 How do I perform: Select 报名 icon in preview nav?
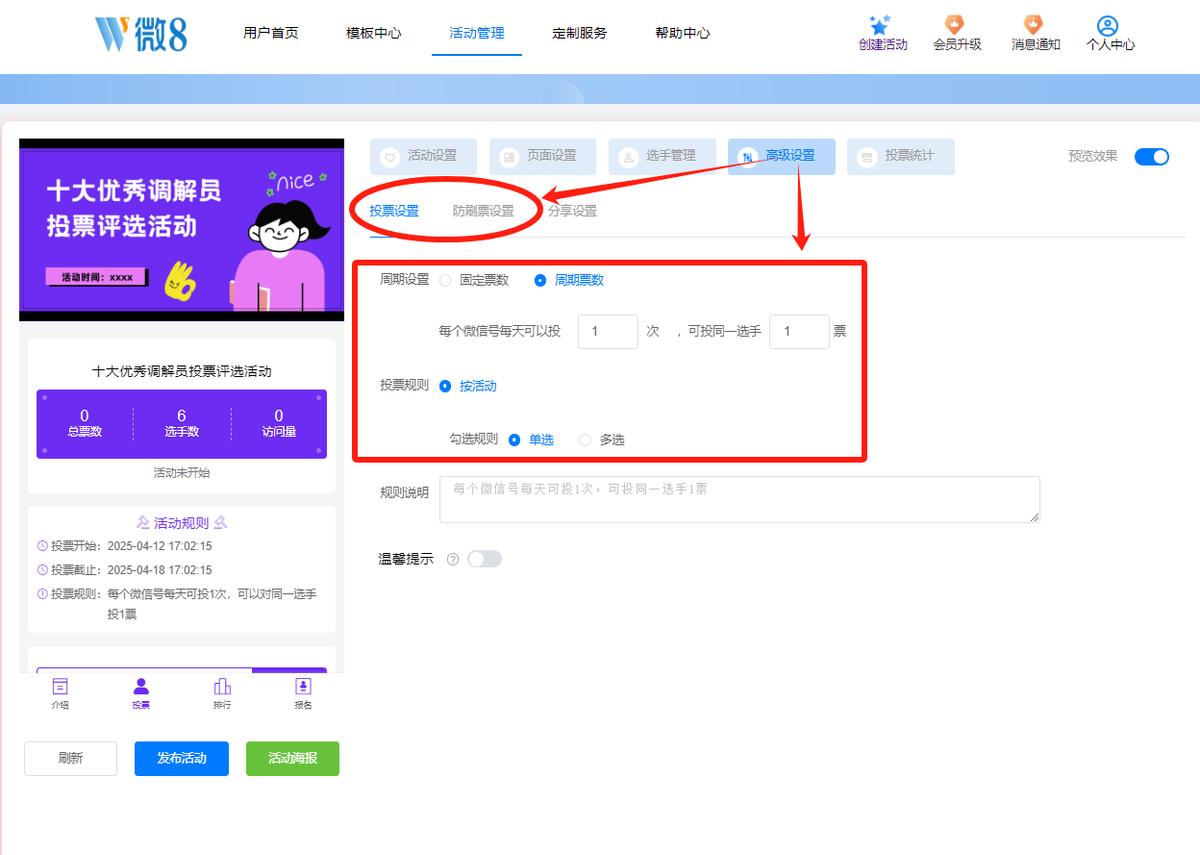pyautogui.click(x=303, y=686)
